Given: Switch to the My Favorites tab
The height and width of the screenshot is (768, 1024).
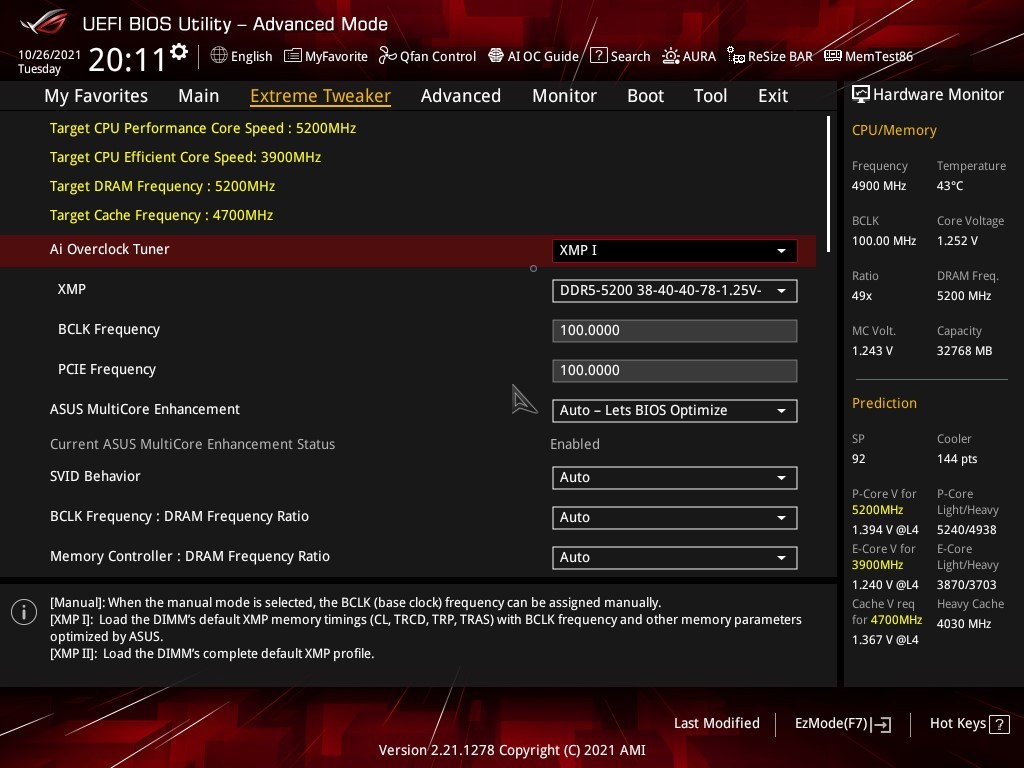Looking at the screenshot, I should click(x=96, y=96).
